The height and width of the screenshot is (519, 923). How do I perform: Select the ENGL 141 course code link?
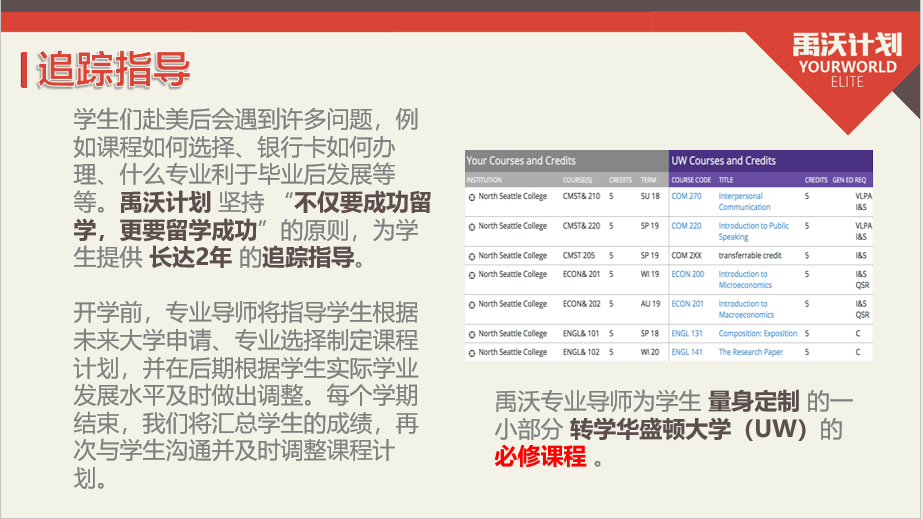coord(687,352)
